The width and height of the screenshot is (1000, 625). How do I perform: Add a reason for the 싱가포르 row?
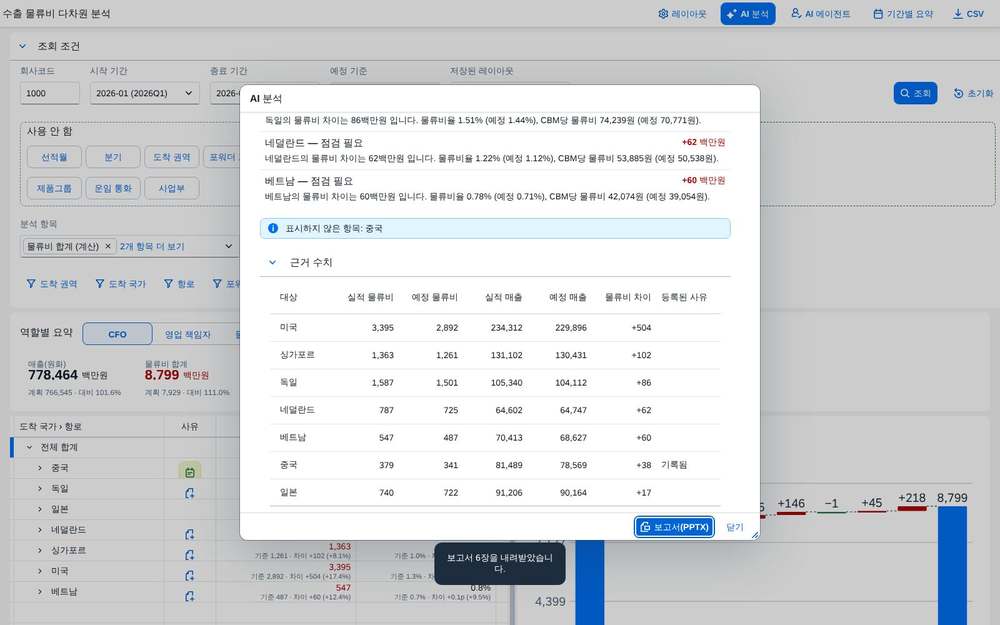click(x=189, y=555)
